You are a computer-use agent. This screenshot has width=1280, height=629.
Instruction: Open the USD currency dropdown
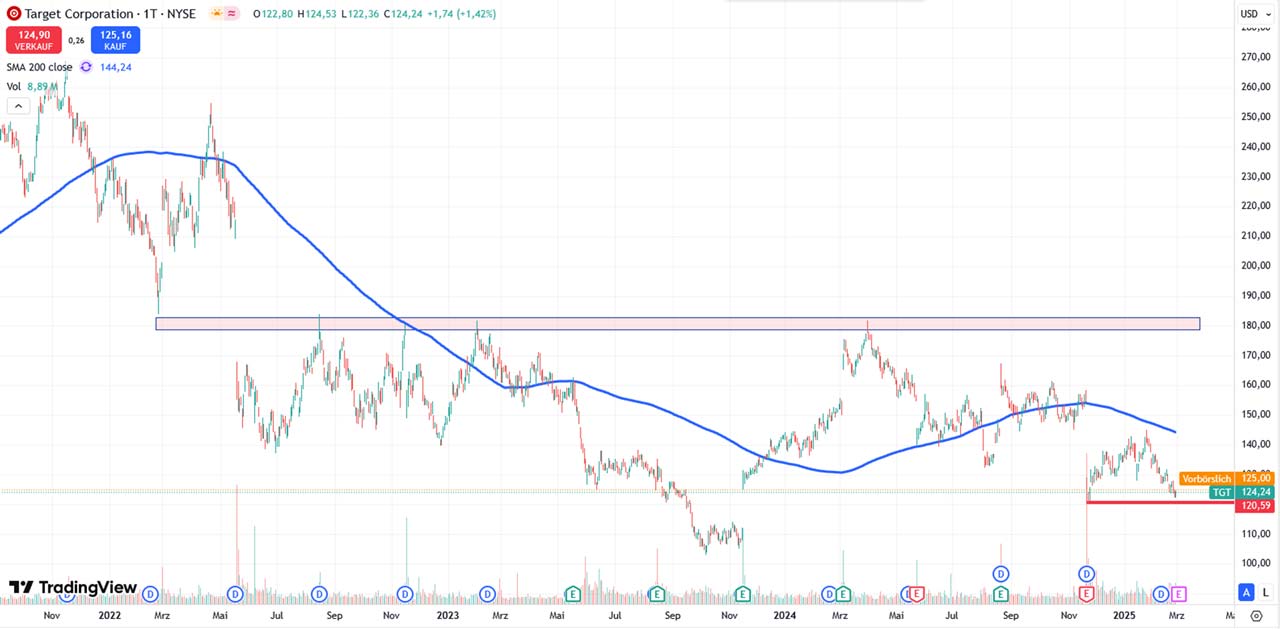tap(1254, 14)
